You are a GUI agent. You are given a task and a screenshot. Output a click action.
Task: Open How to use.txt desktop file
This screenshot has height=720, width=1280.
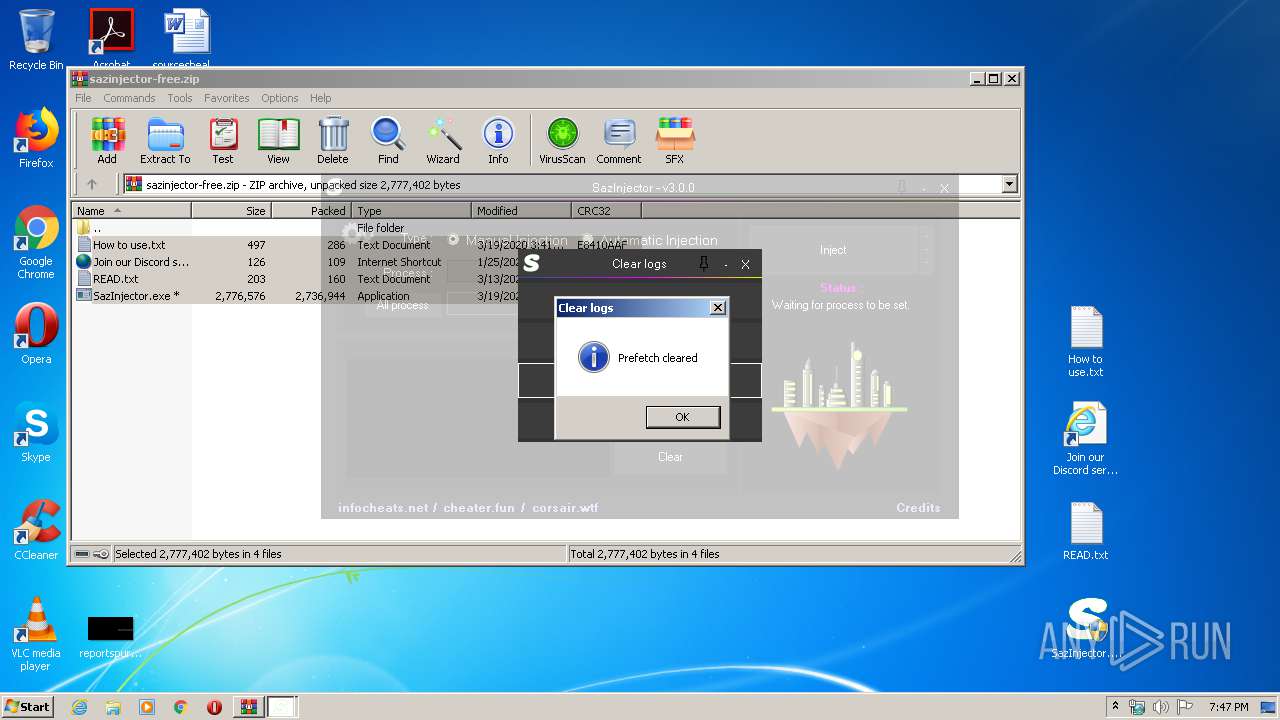click(1085, 342)
